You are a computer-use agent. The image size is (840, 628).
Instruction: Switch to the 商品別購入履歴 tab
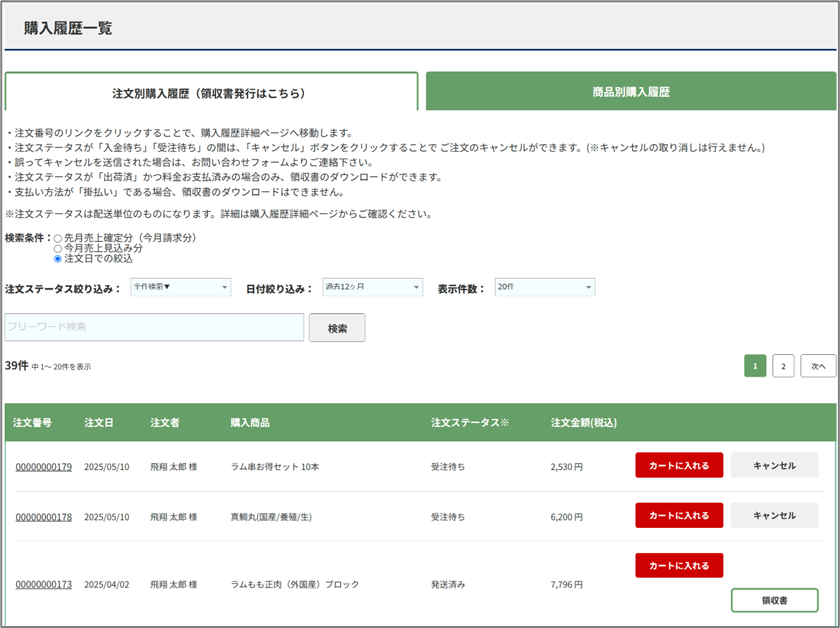tap(630, 91)
